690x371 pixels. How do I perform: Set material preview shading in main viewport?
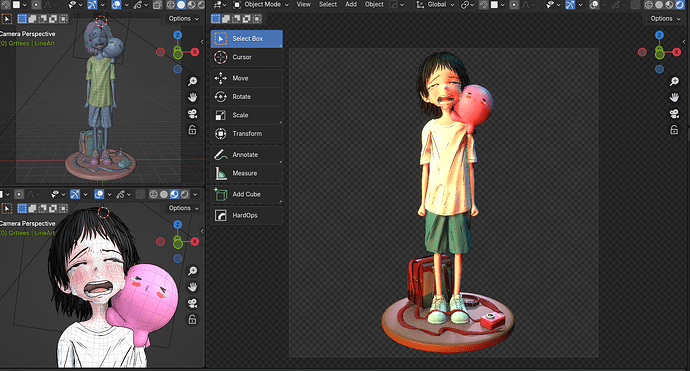pyautogui.click(x=669, y=5)
